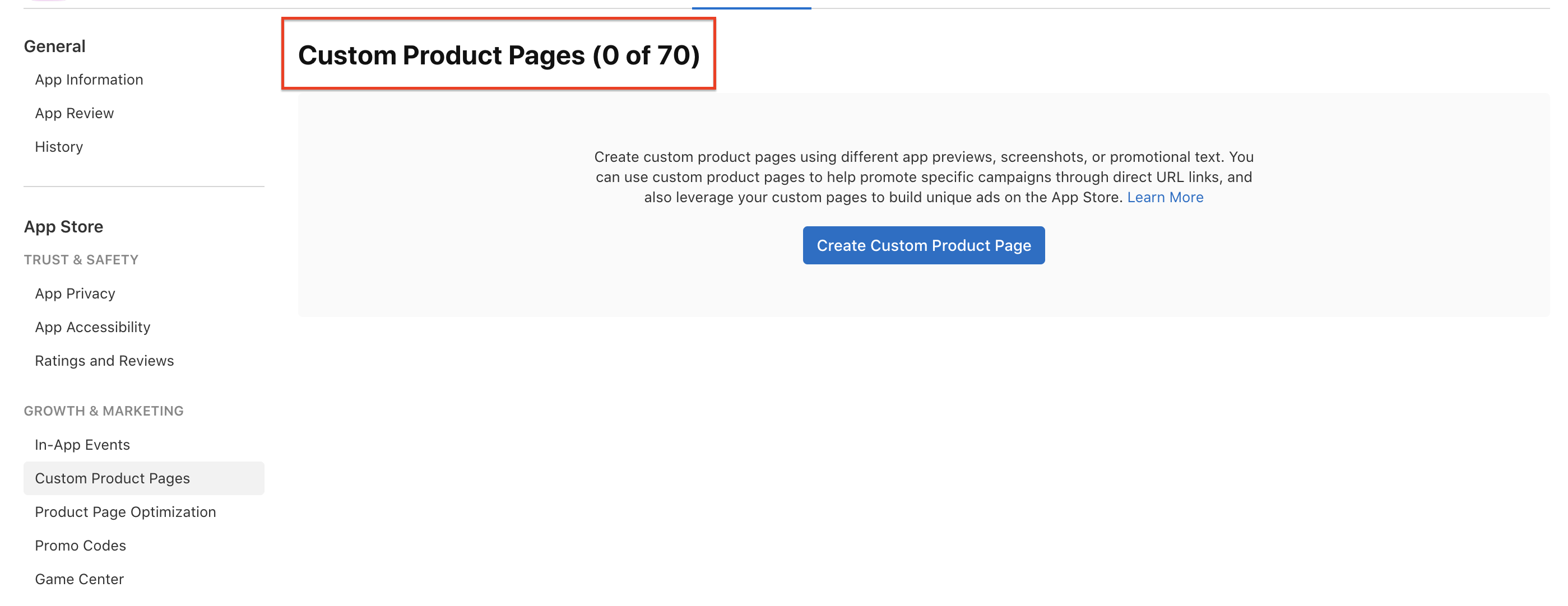Image resolution: width=1568 pixels, height=606 pixels.
Task: Open the Game Center section
Action: click(78, 579)
